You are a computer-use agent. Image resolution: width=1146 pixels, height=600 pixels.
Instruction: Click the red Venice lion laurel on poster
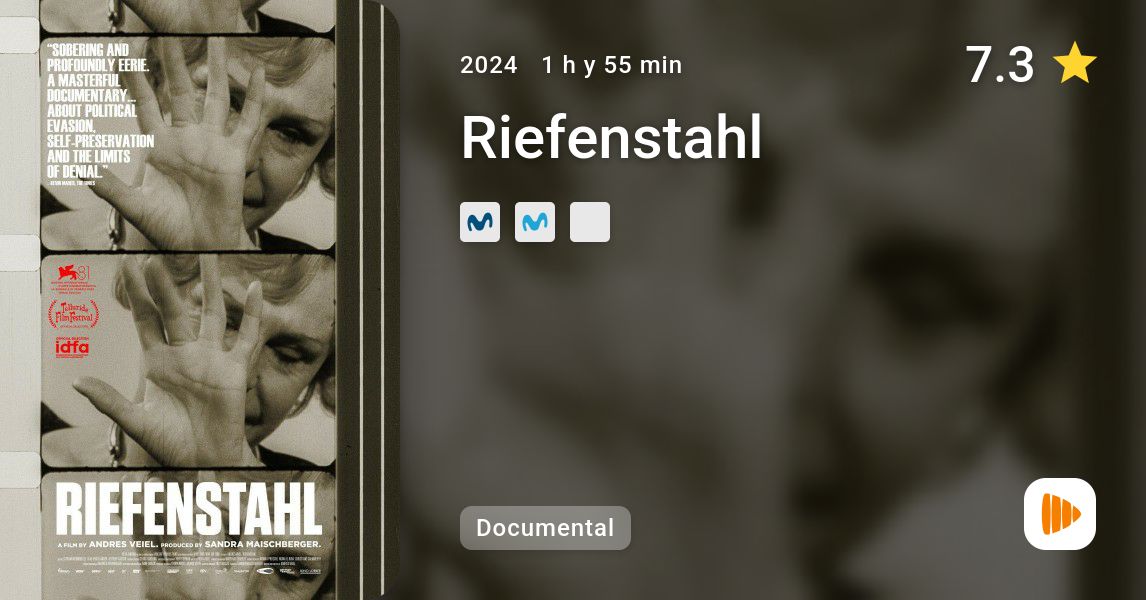pos(70,278)
